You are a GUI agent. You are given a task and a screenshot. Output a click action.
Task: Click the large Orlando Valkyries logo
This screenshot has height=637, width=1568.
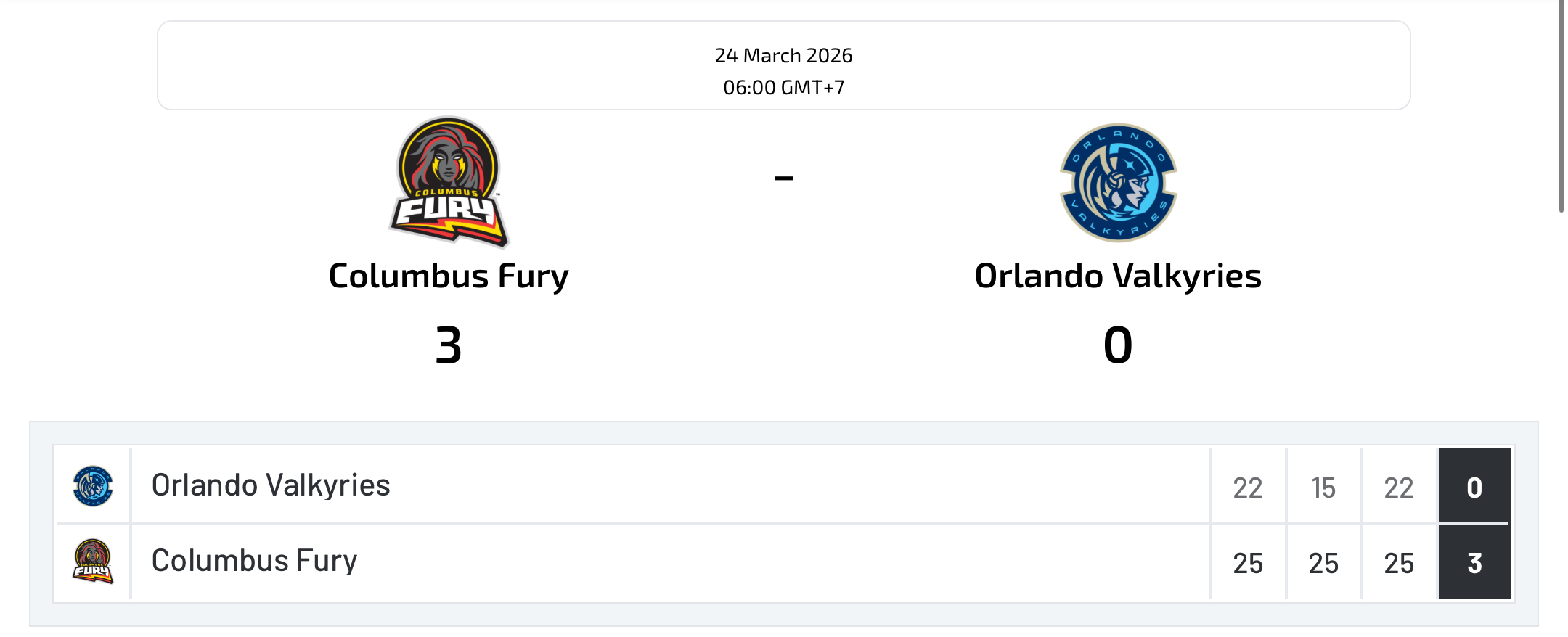[x=1118, y=182]
